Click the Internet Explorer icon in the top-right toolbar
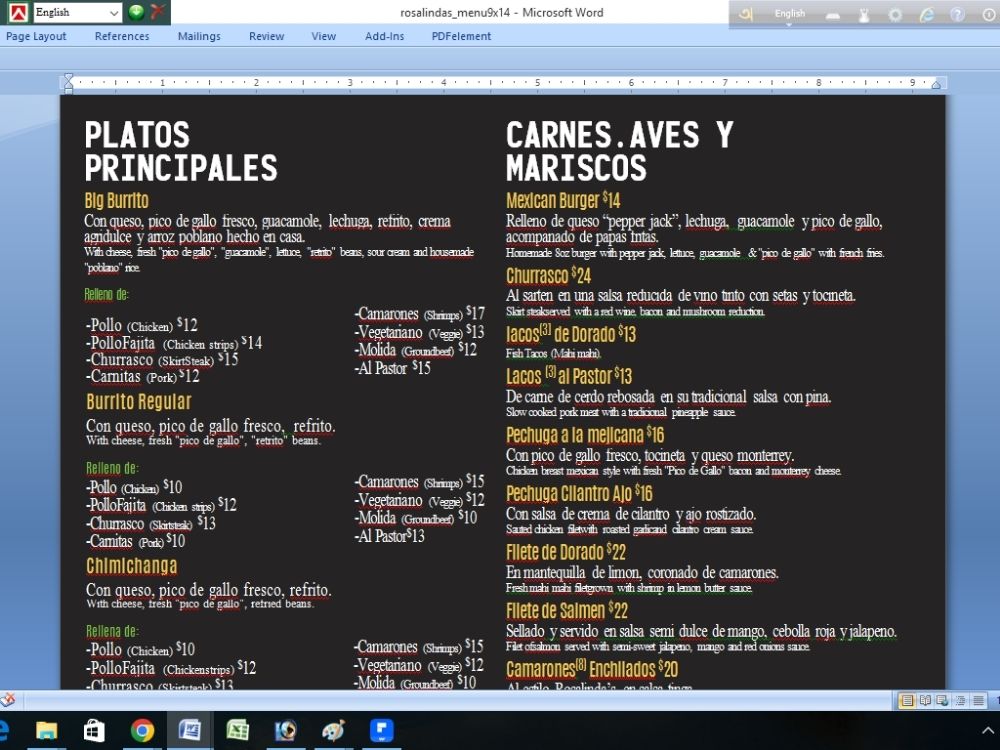The width and height of the screenshot is (1000, 750). [x=927, y=15]
